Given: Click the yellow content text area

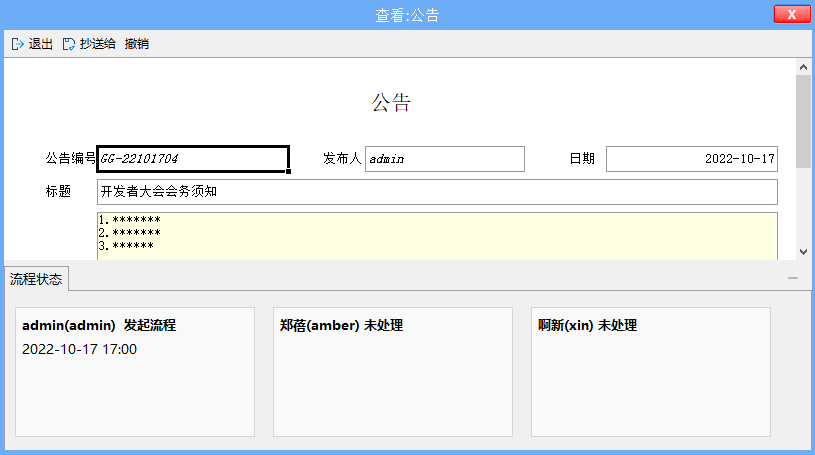Looking at the screenshot, I should pyautogui.click(x=437, y=236).
